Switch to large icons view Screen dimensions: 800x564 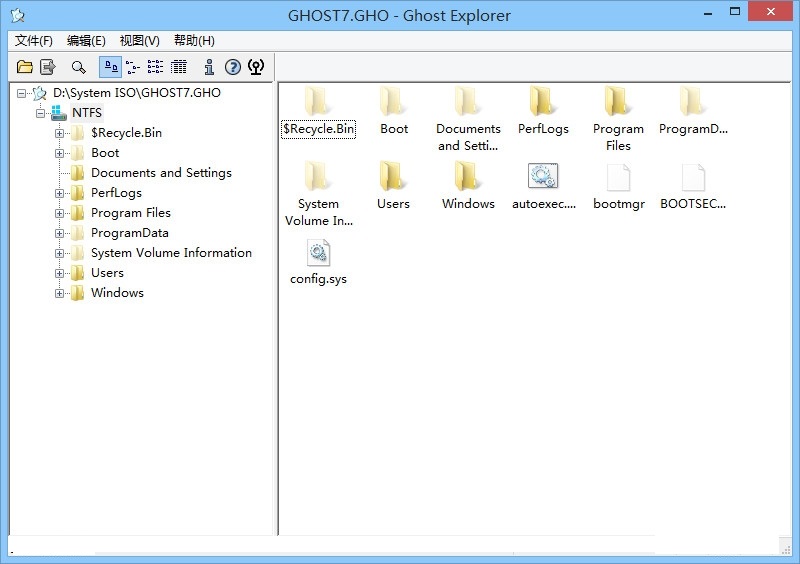coord(110,67)
